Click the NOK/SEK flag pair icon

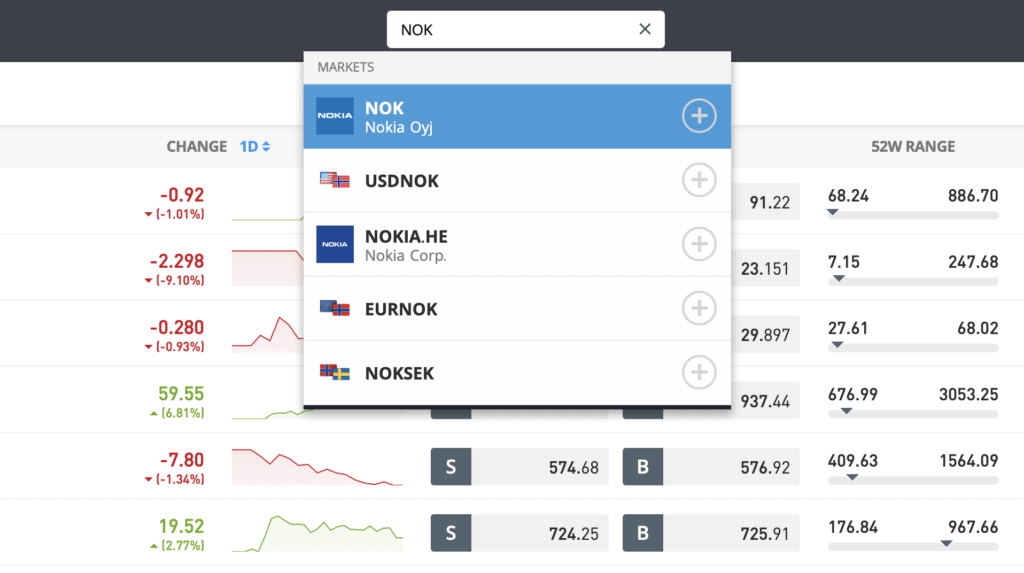pos(334,372)
